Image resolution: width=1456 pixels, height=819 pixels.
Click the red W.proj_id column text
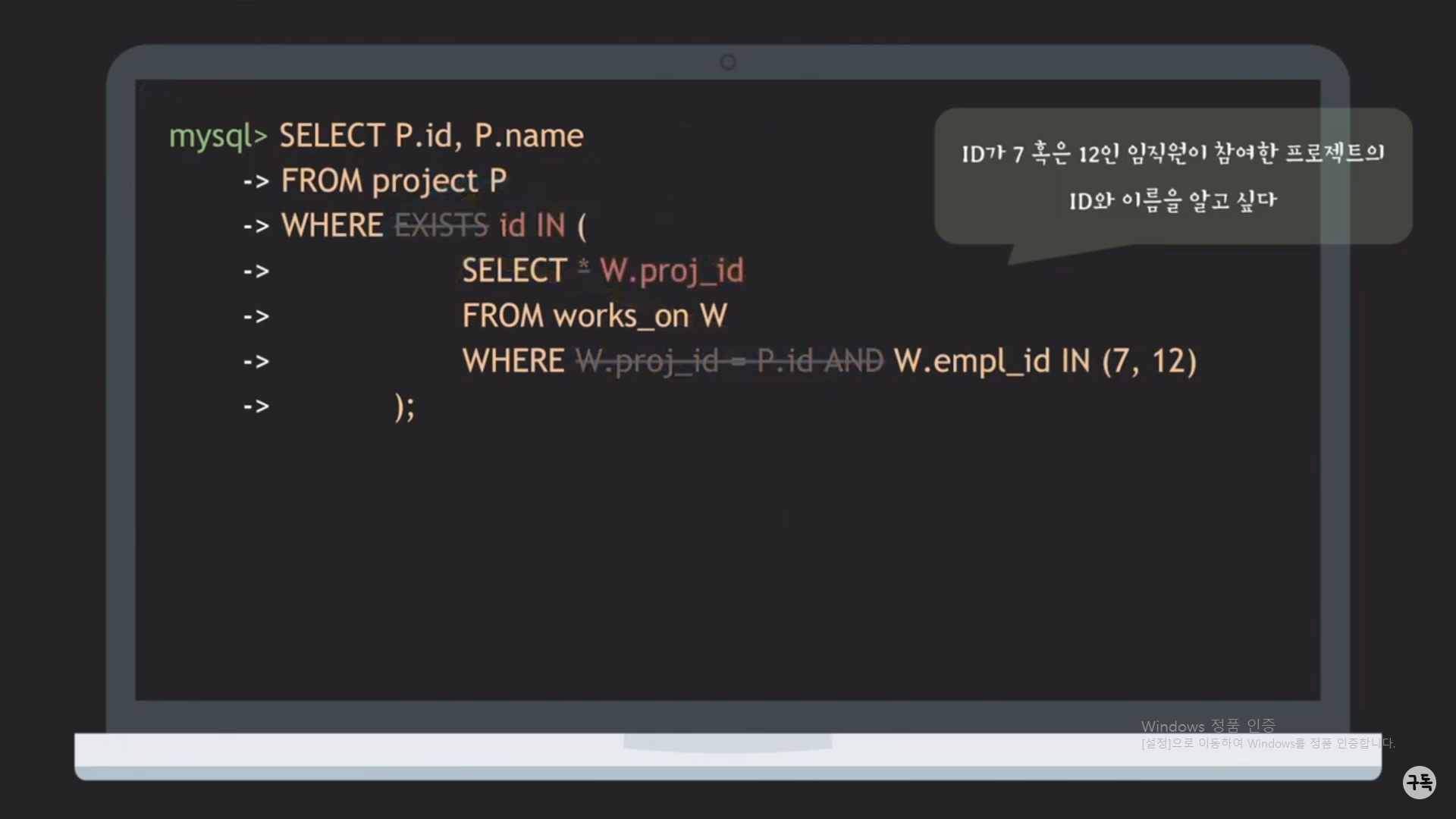[x=672, y=271]
